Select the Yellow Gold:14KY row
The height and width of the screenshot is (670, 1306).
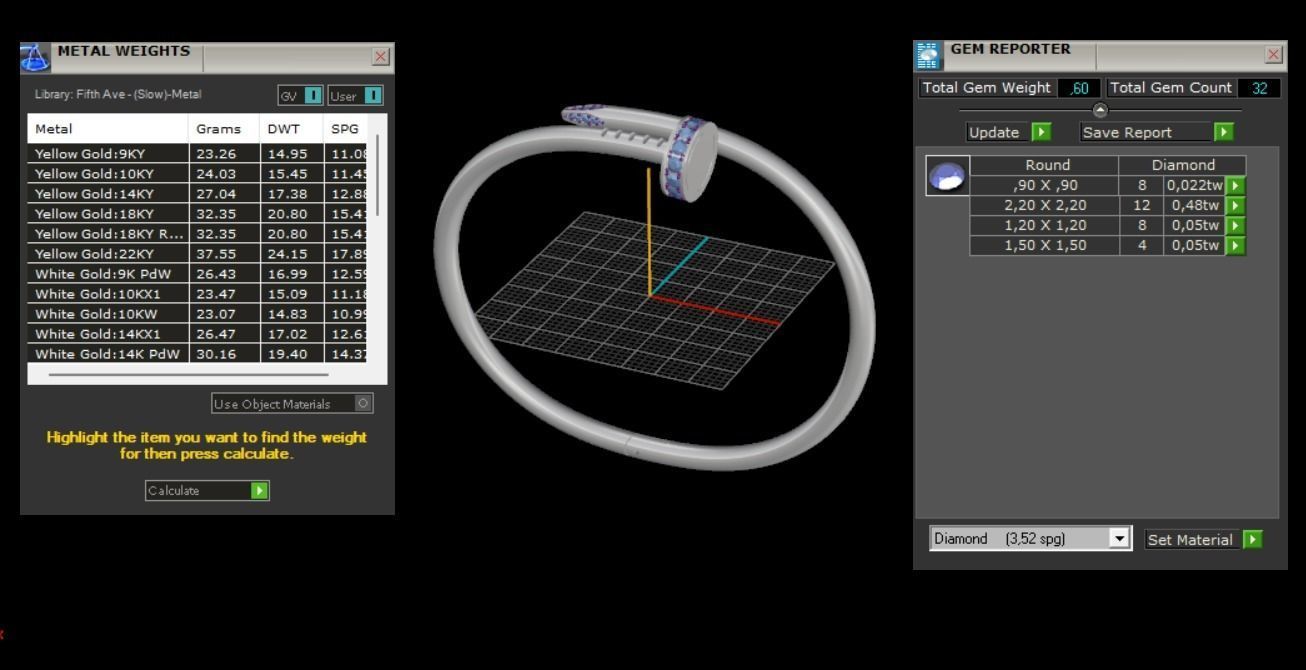[x=198, y=194]
